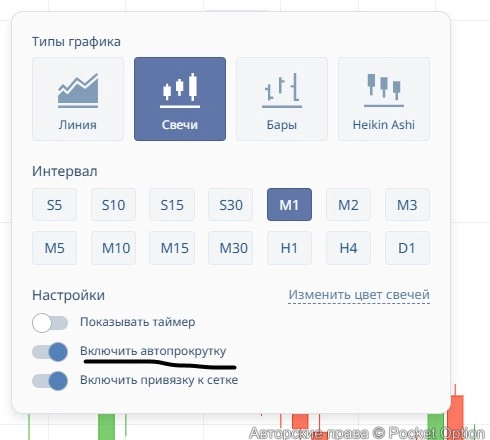Toggle the Показывать таймер switch
The image size is (490, 440).
pos(50,323)
